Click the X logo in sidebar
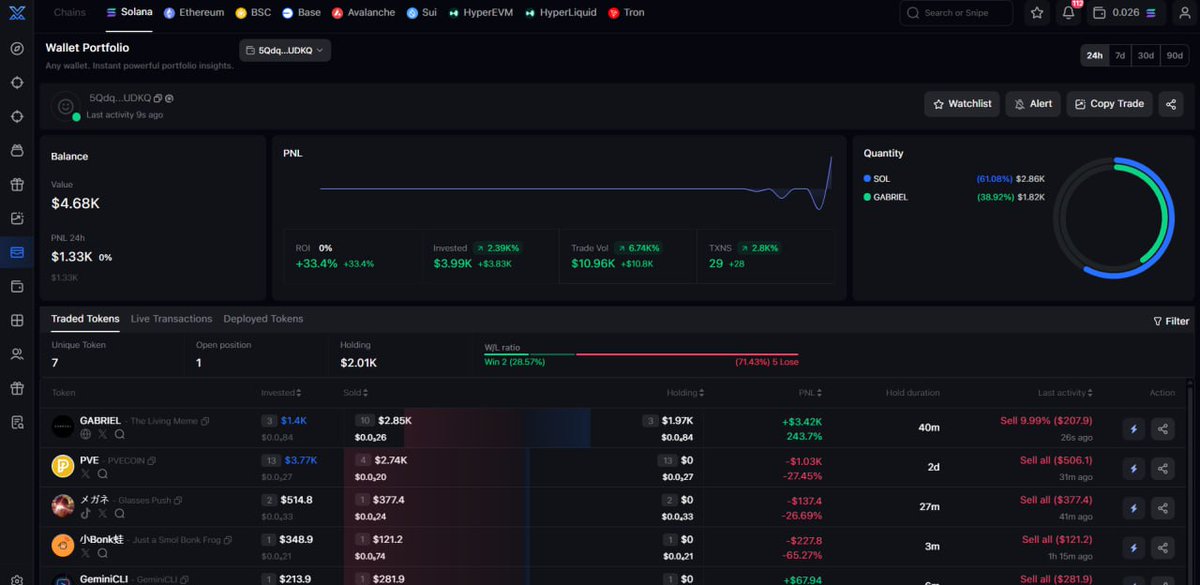The width and height of the screenshot is (1200, 585). [x=17, y=13]
